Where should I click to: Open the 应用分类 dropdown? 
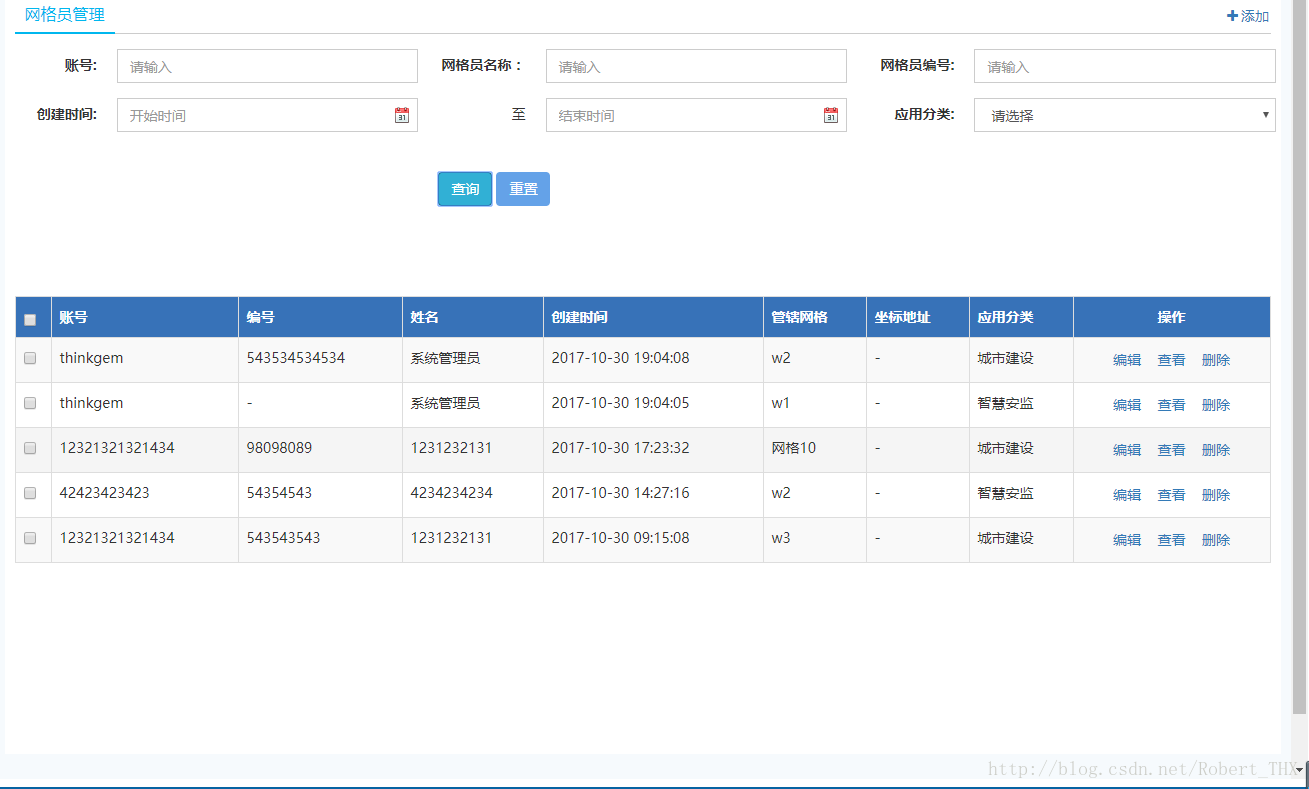(1125, 115)
